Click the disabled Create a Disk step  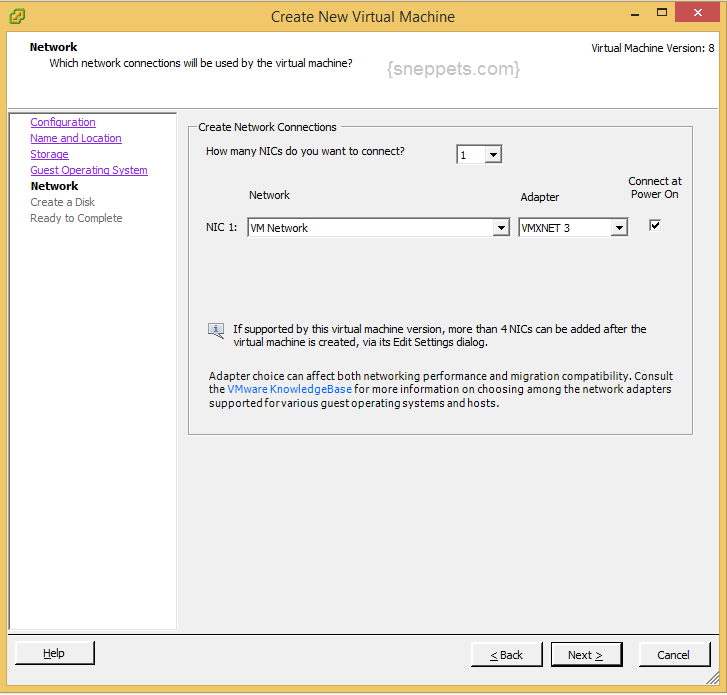(x=63, y=202)
